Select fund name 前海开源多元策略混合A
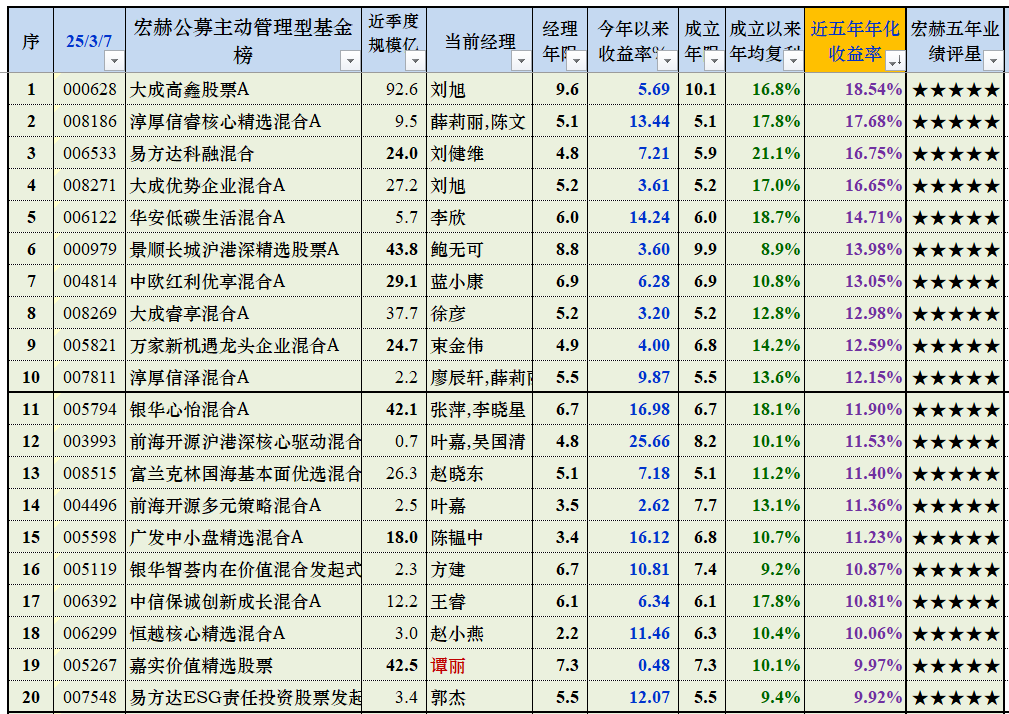The width and height of the screenshot is (1009, 714). click(225, 506)
